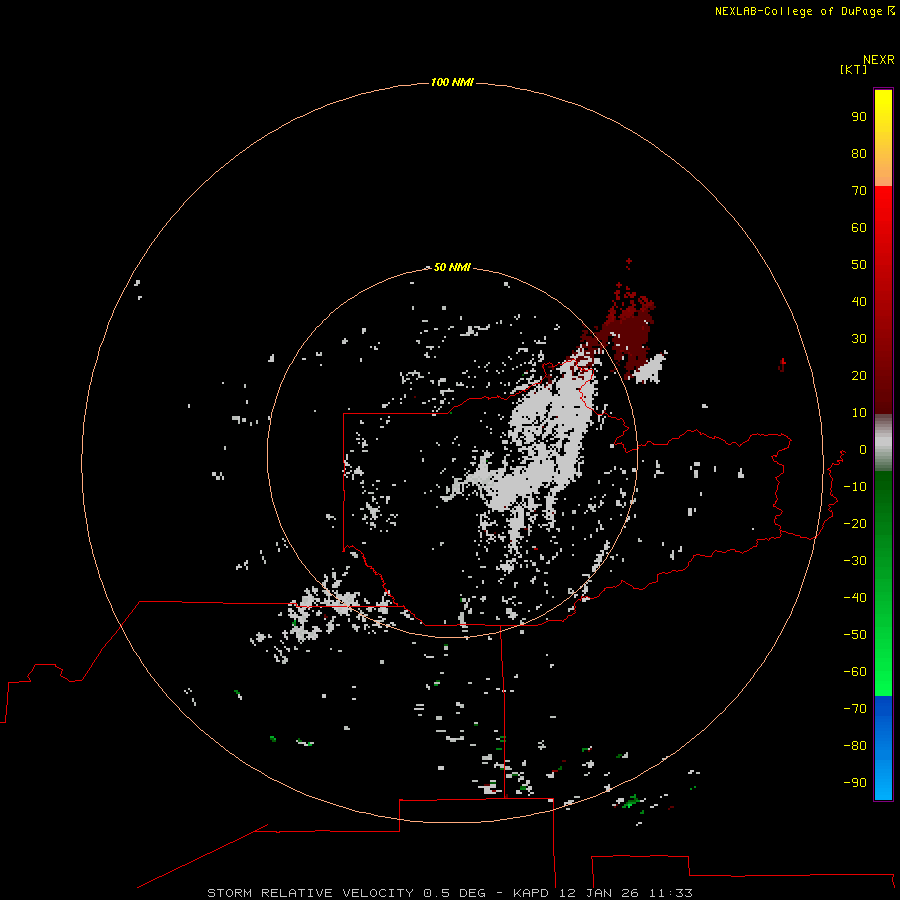Click the 100 NMI range ring label

click(x=452, y=82)
